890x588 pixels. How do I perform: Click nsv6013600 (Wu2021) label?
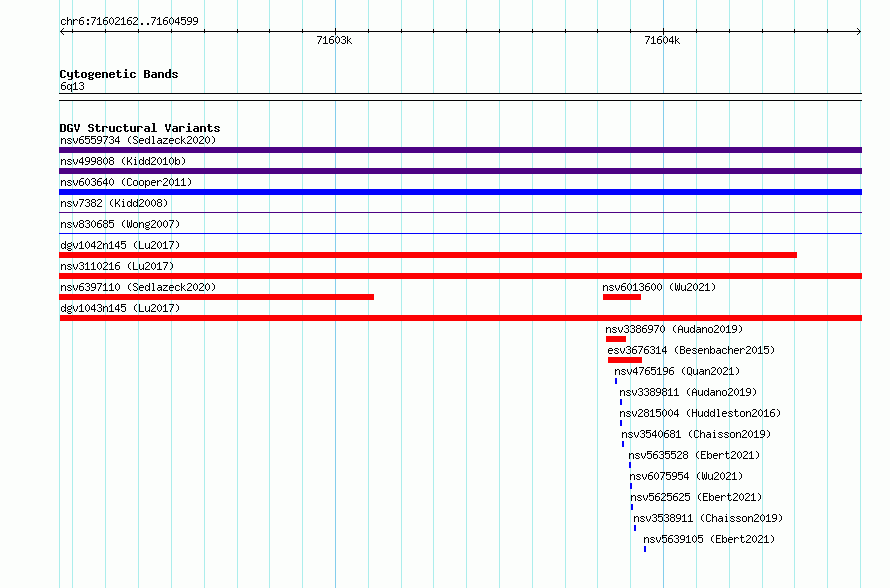point(659,287)
